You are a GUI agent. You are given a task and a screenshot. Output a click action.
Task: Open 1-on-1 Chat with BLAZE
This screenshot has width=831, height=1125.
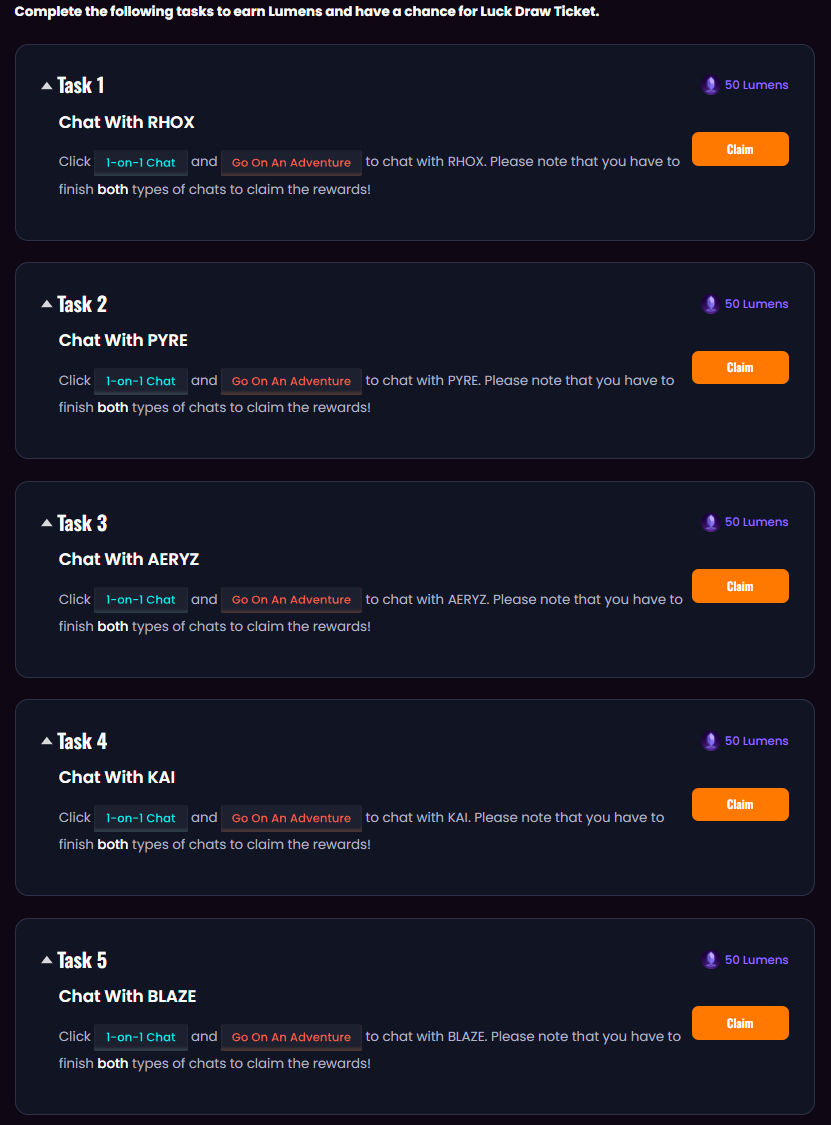141,1037
